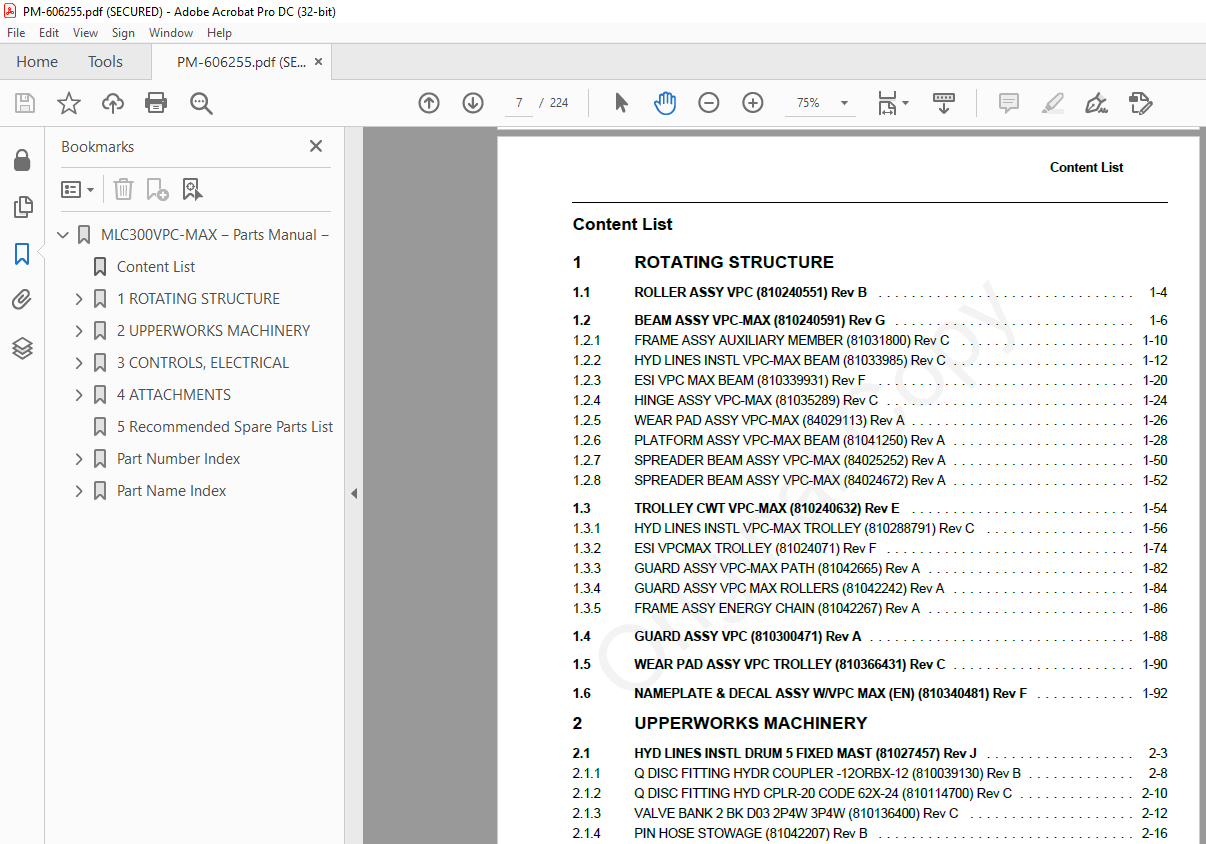This screenshot has height=844, width=1206.
Task: Go to previous page arrow
Action: (x=429, y=103)
